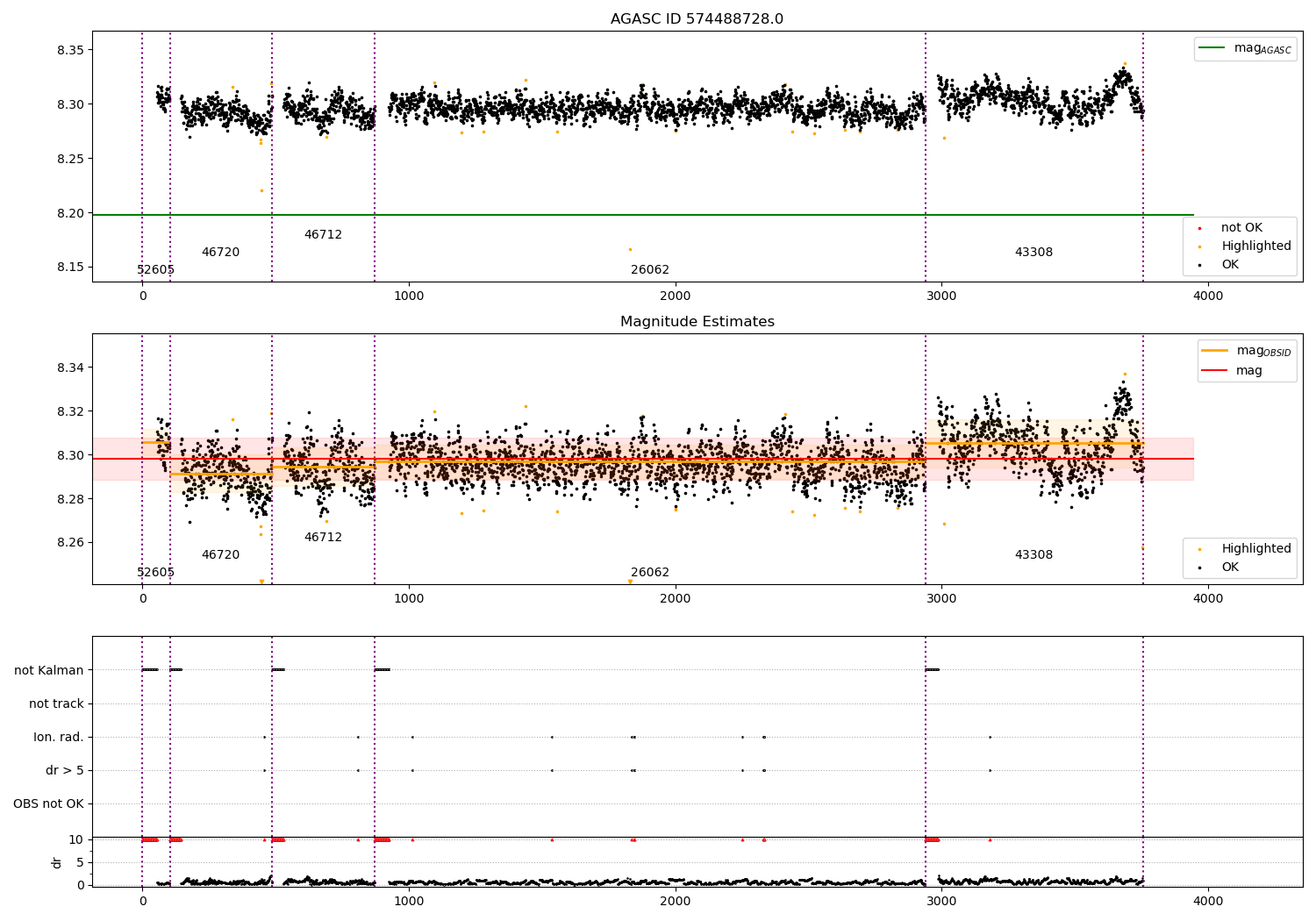Click OBSID label 46720 in the top plot
This screenshot has height=921, width=1316.
(x=220, y=253)
